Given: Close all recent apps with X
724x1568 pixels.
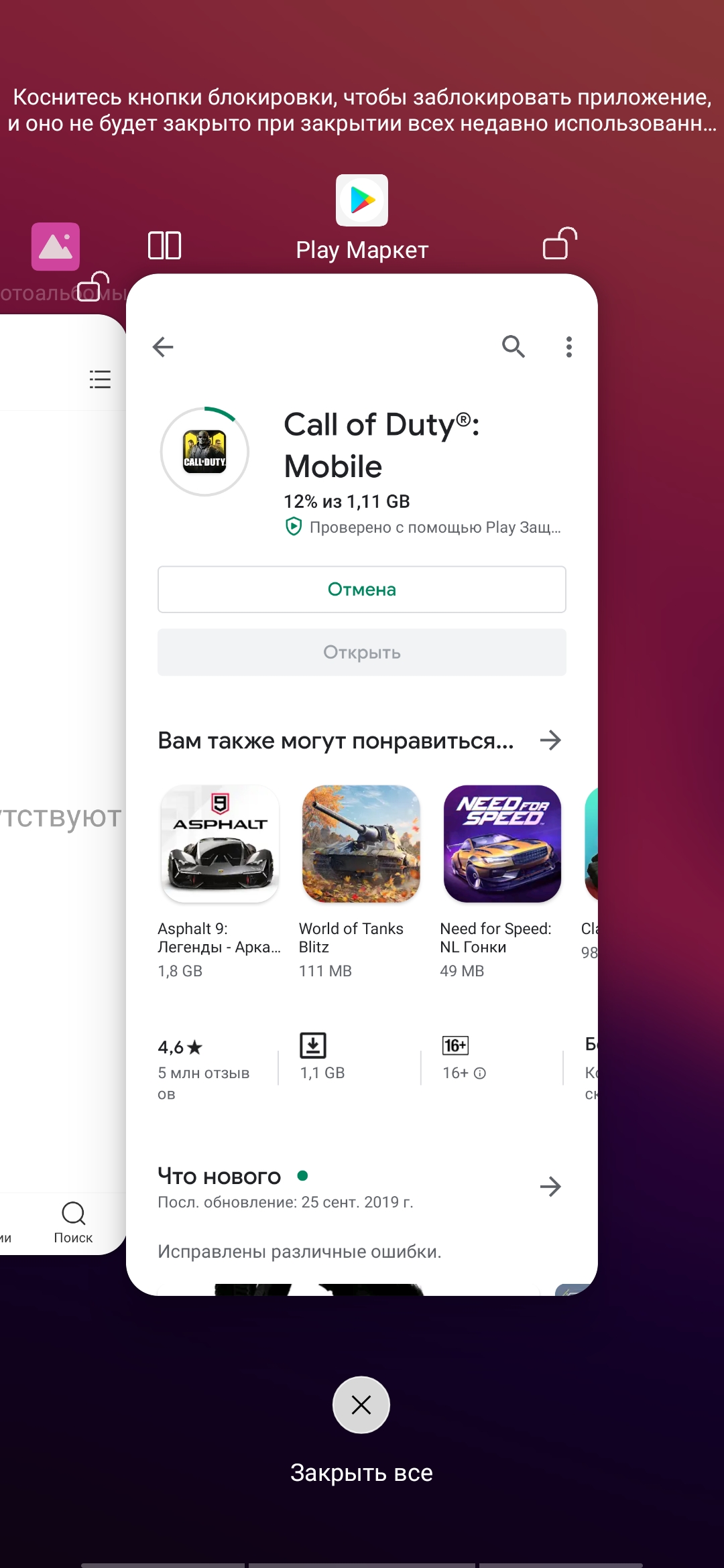Looking at the screenshot, I should (x=361, y=1405).
